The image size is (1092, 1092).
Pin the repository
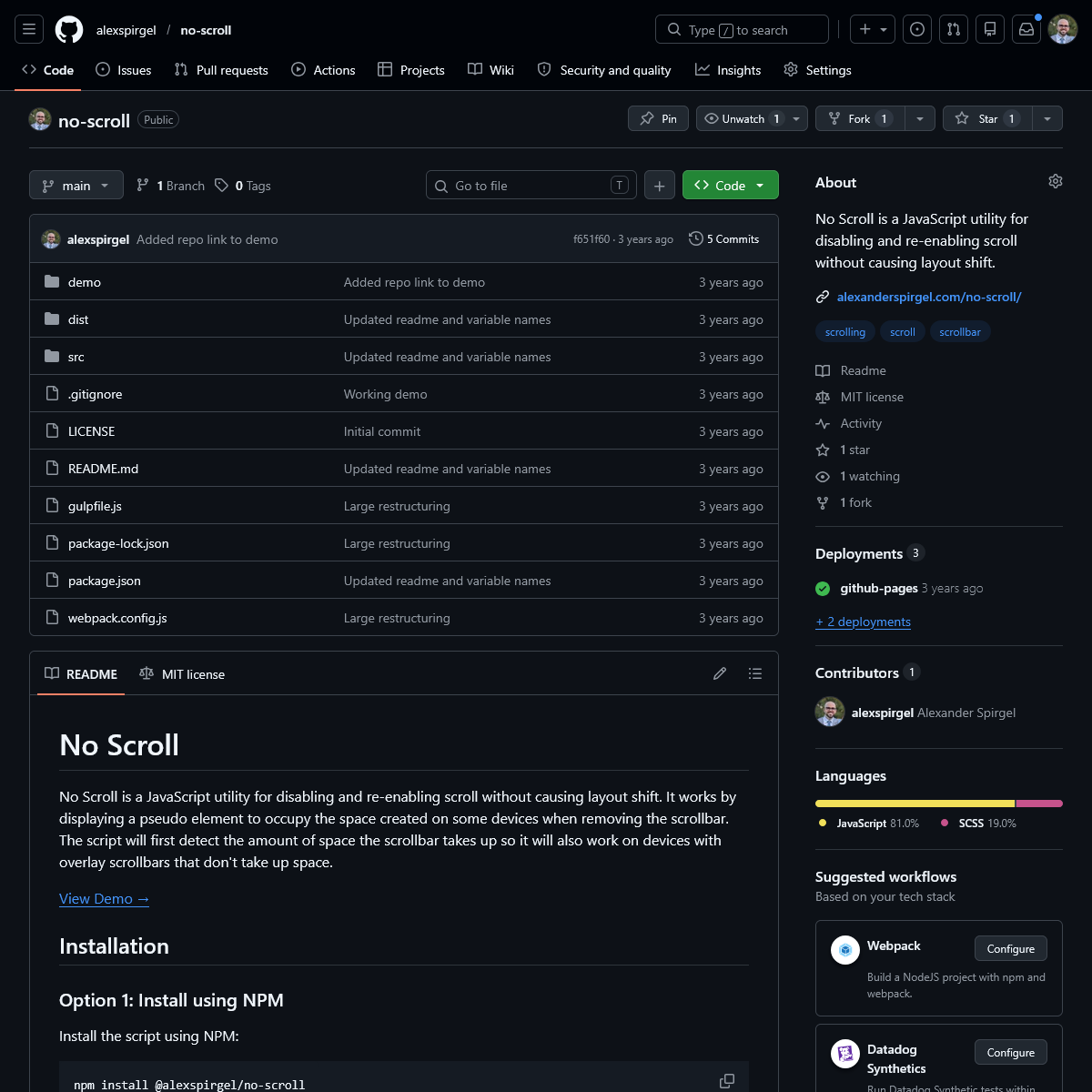coord(658,118)
